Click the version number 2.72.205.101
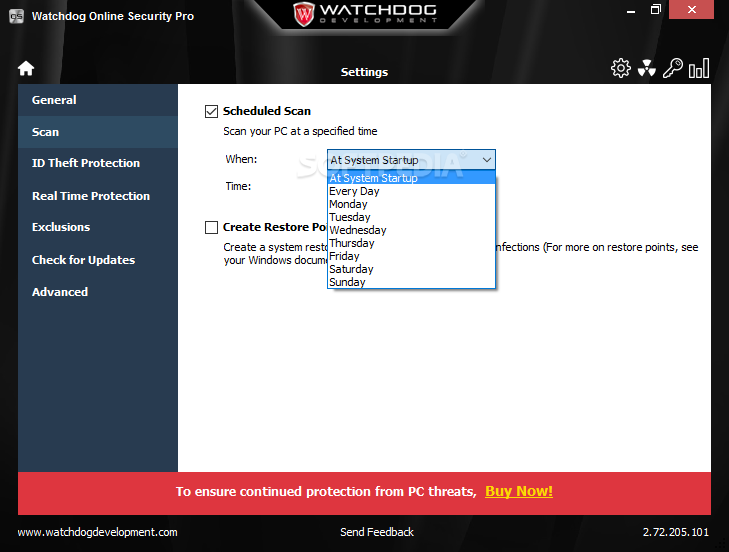Viewport: 729px width, 552px height. [x=676, y=532]
